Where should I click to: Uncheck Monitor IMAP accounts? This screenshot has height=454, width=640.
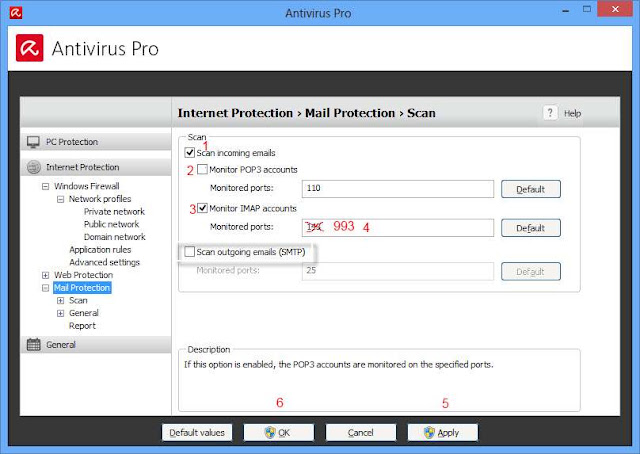[202, 208]
